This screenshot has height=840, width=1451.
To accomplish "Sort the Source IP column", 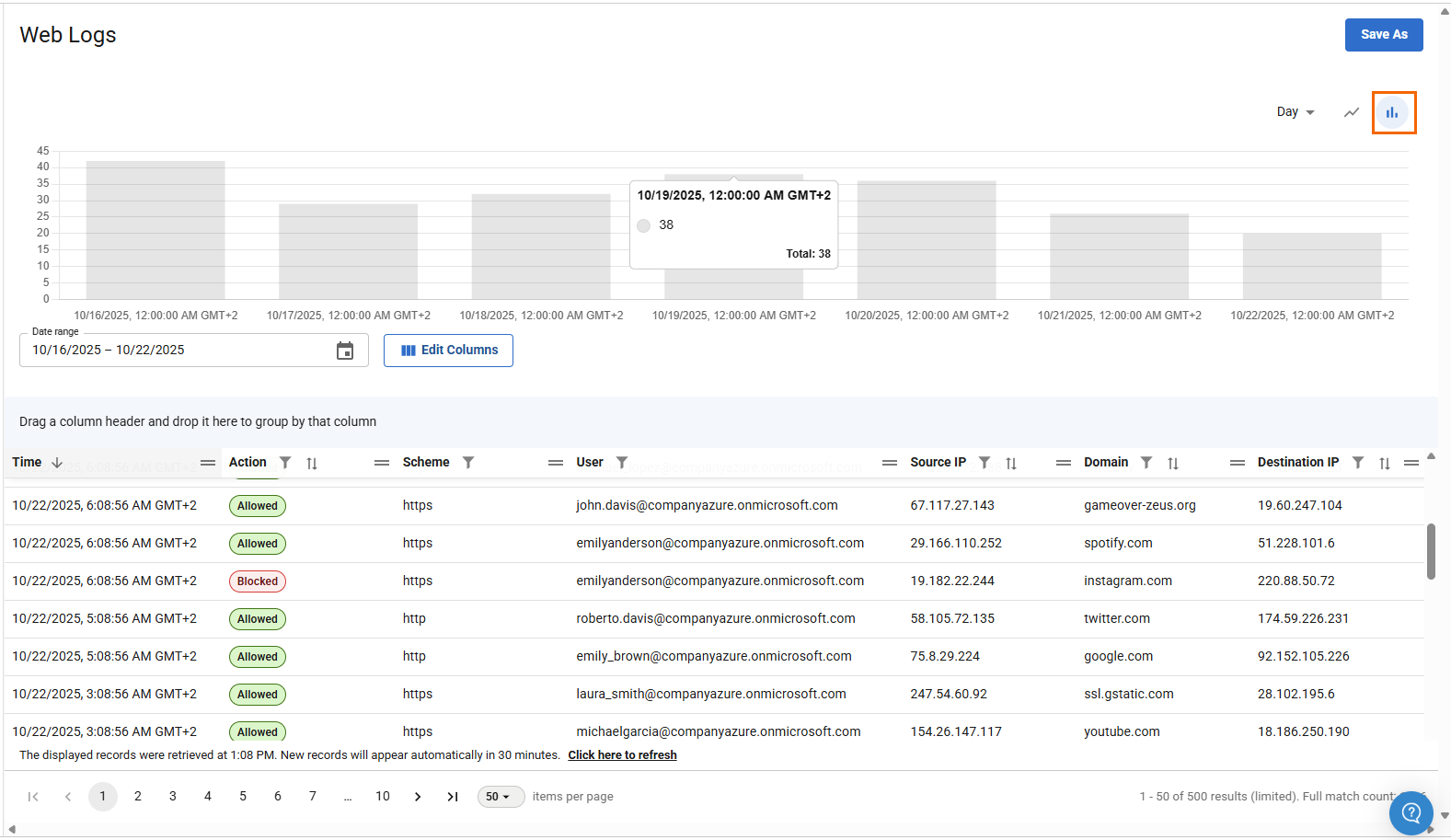I will [1011, 464].
